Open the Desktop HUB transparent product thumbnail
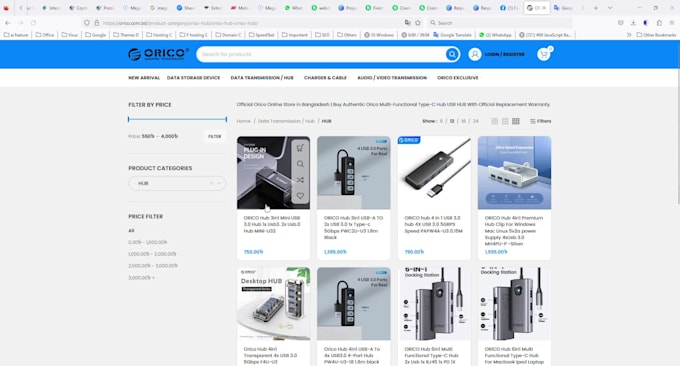The width and height of the screenshot is (680, 366). [x=274, y=304]
